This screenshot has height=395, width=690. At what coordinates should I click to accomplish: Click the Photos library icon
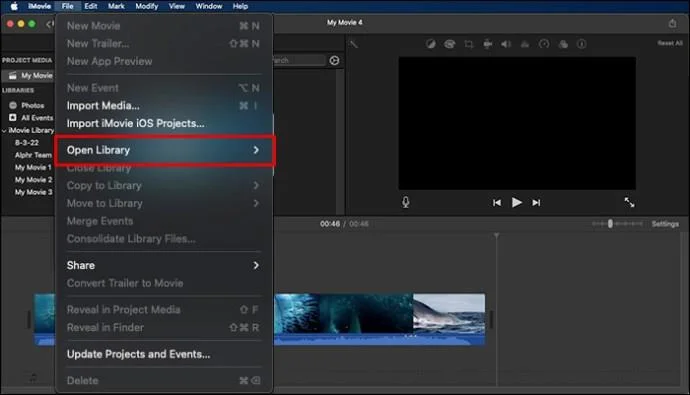[13, 105]
